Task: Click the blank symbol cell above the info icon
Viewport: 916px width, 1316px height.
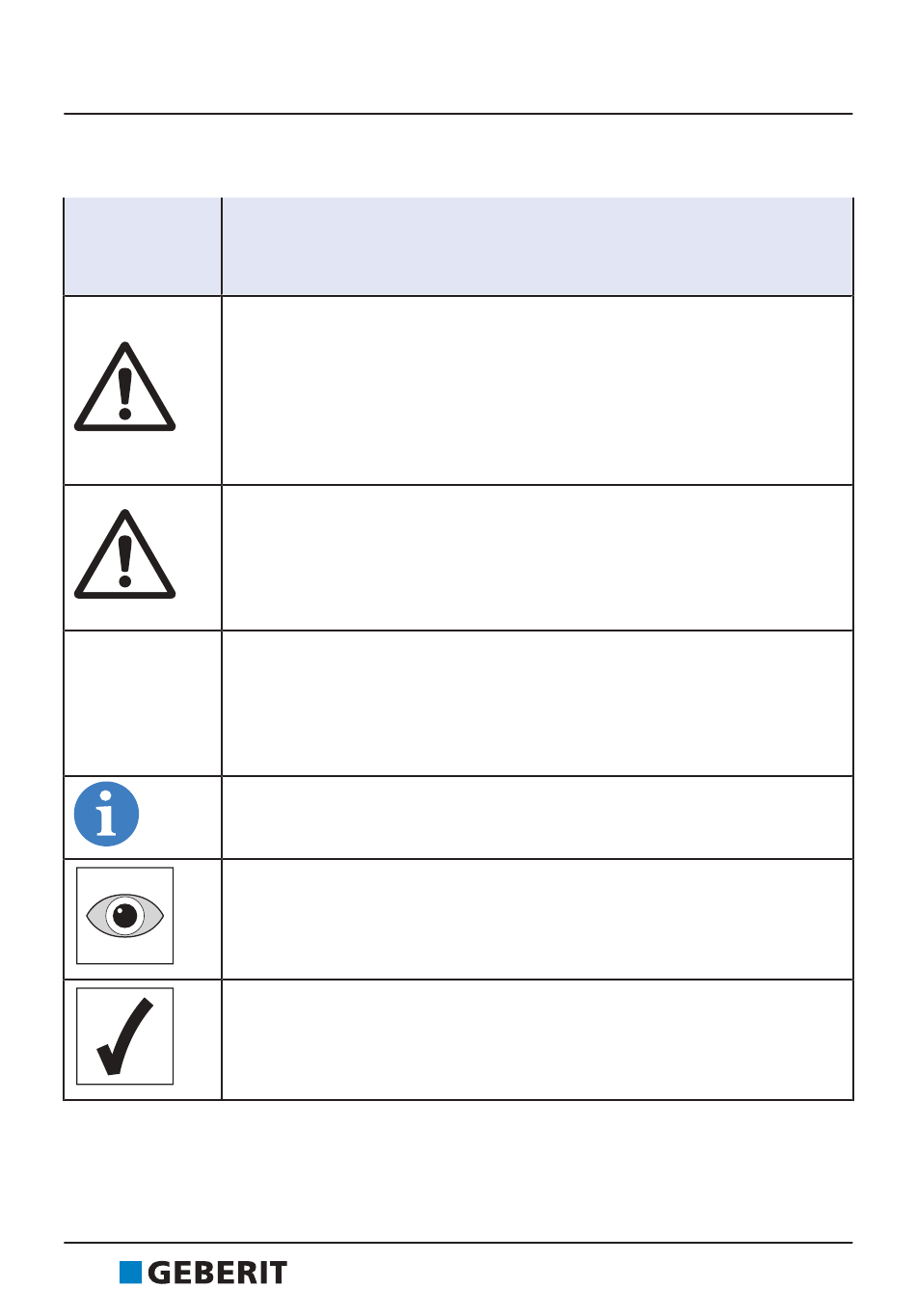Action: (x=143, y=704)
